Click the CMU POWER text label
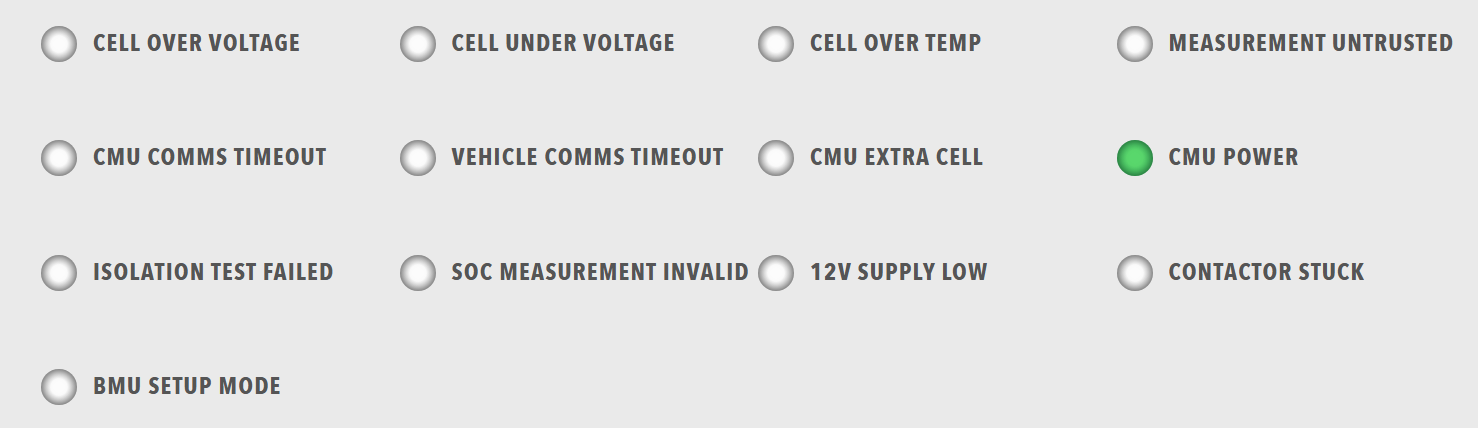 (x=1233, y=158)
